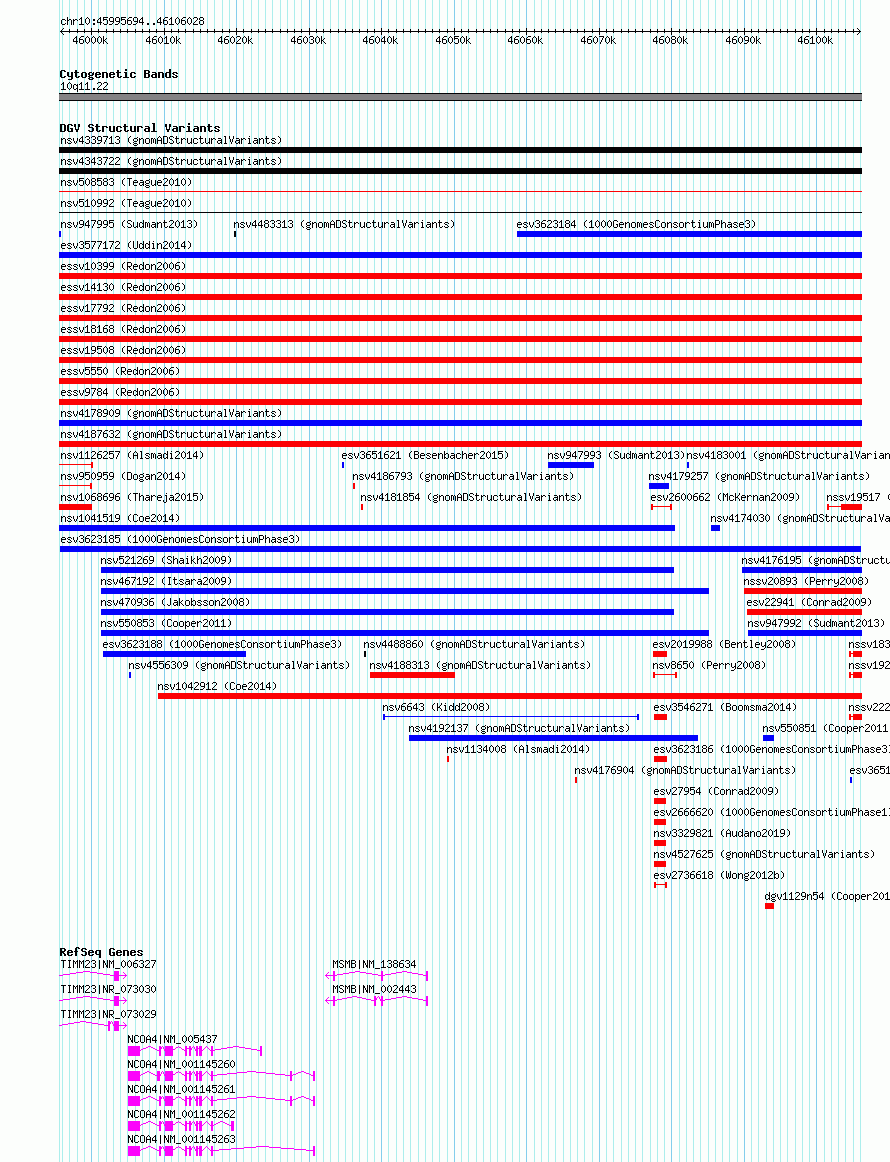The width and height of the screenshot is (890, 1162).
Task: Select the essv19508 Redon2006 label
Action: click(x=123, y=350)
